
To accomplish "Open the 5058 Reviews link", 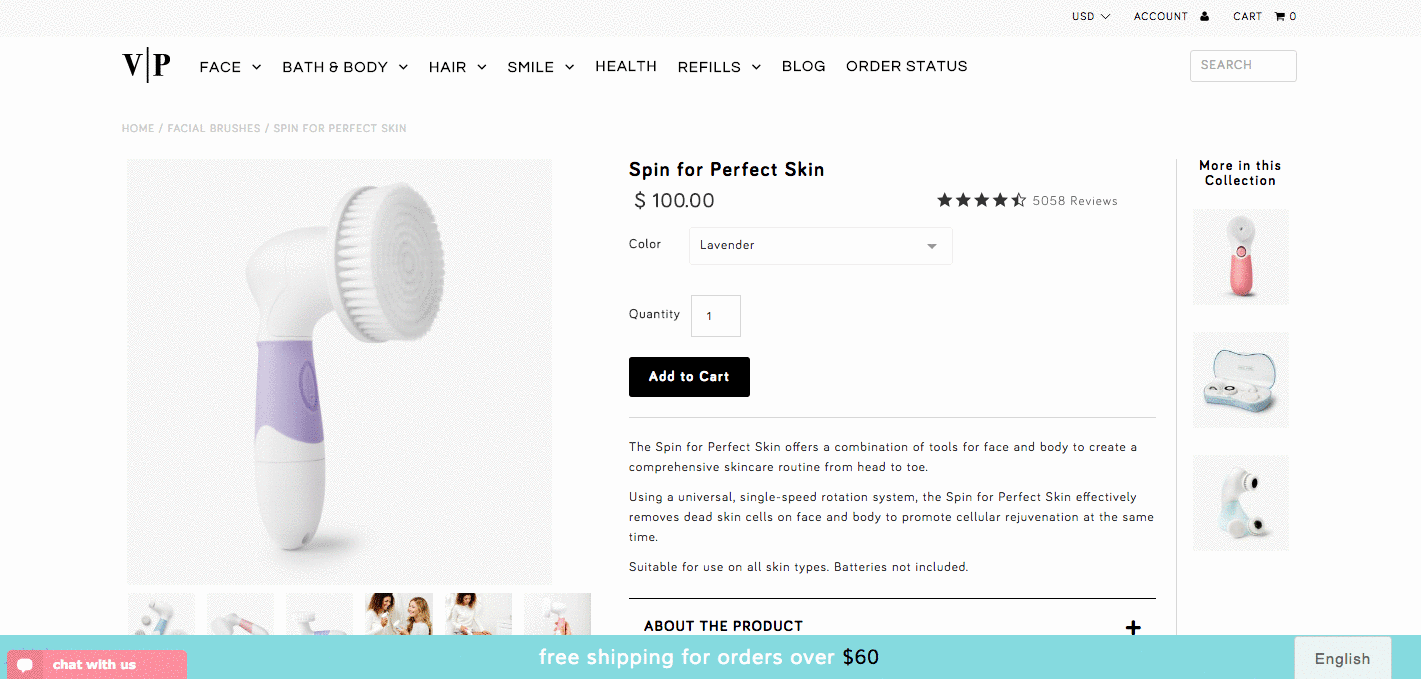I will click(1075, 201).
